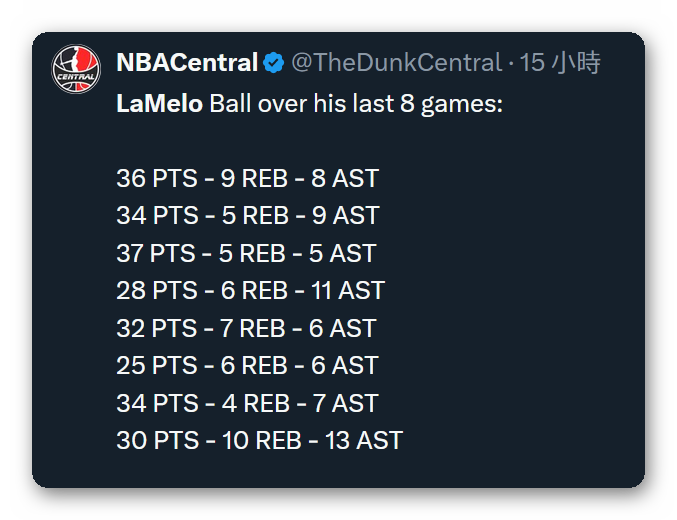Click the text "over his last 8 games:"
Viewport: 677px width, 520px height.
click(x=355, y=105)
